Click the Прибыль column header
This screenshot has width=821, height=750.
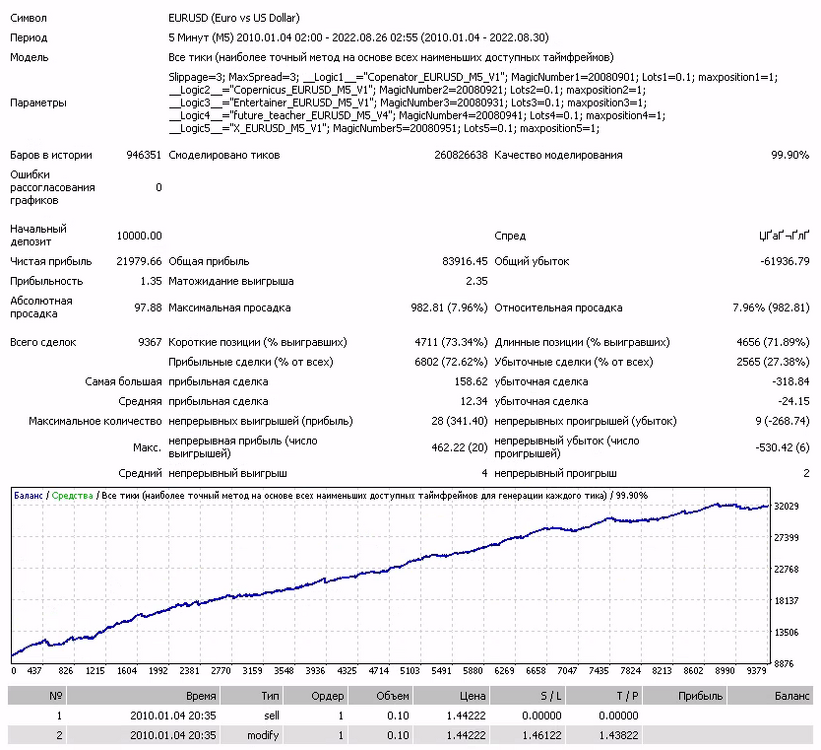point(684,696)
